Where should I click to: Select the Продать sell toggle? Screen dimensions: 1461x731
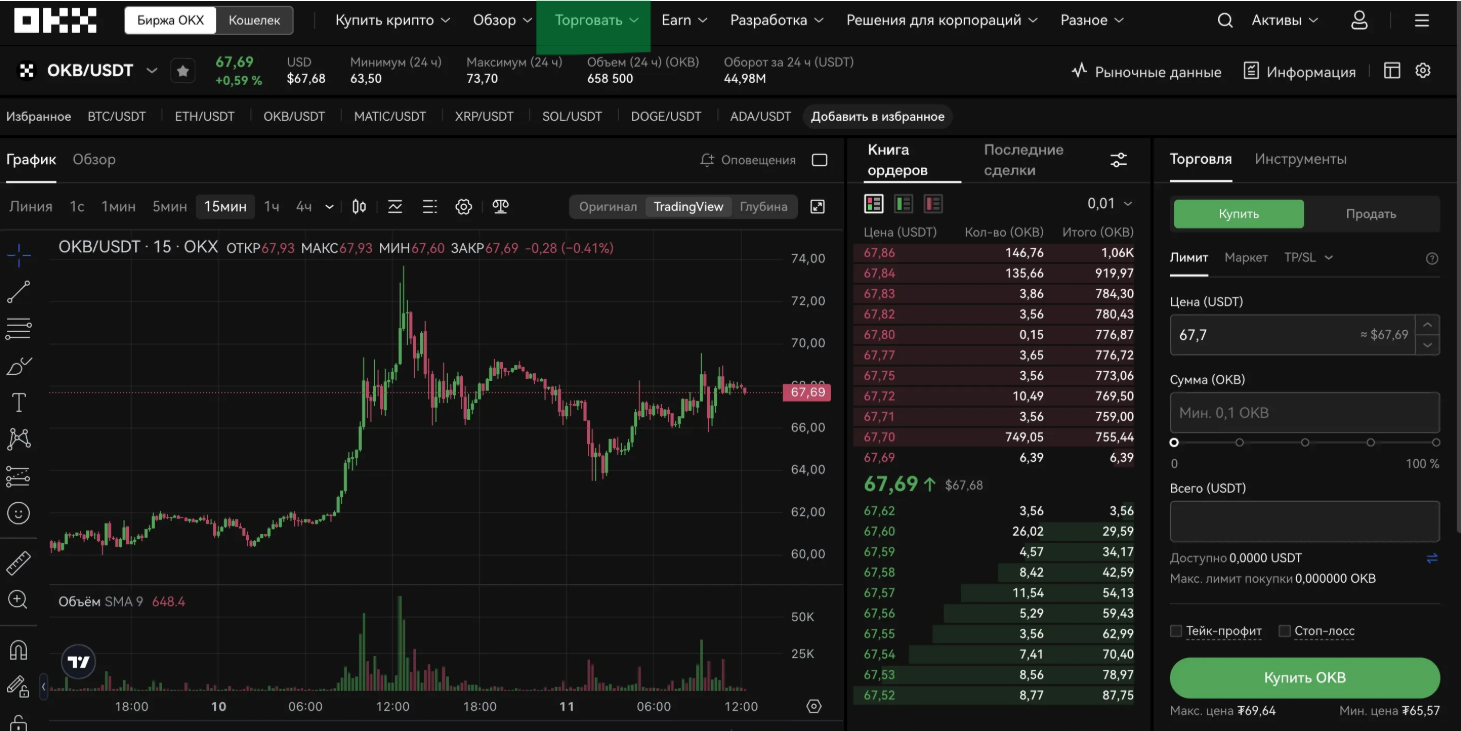point(1371,214)
